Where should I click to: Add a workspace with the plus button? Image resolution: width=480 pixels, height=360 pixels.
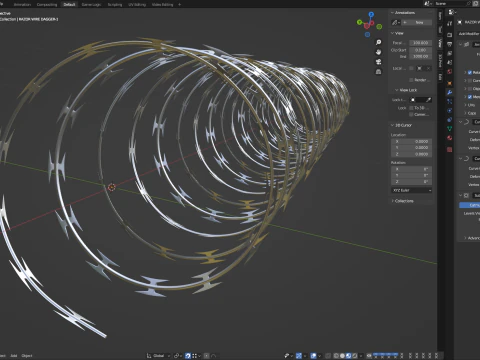click(179, 4)
